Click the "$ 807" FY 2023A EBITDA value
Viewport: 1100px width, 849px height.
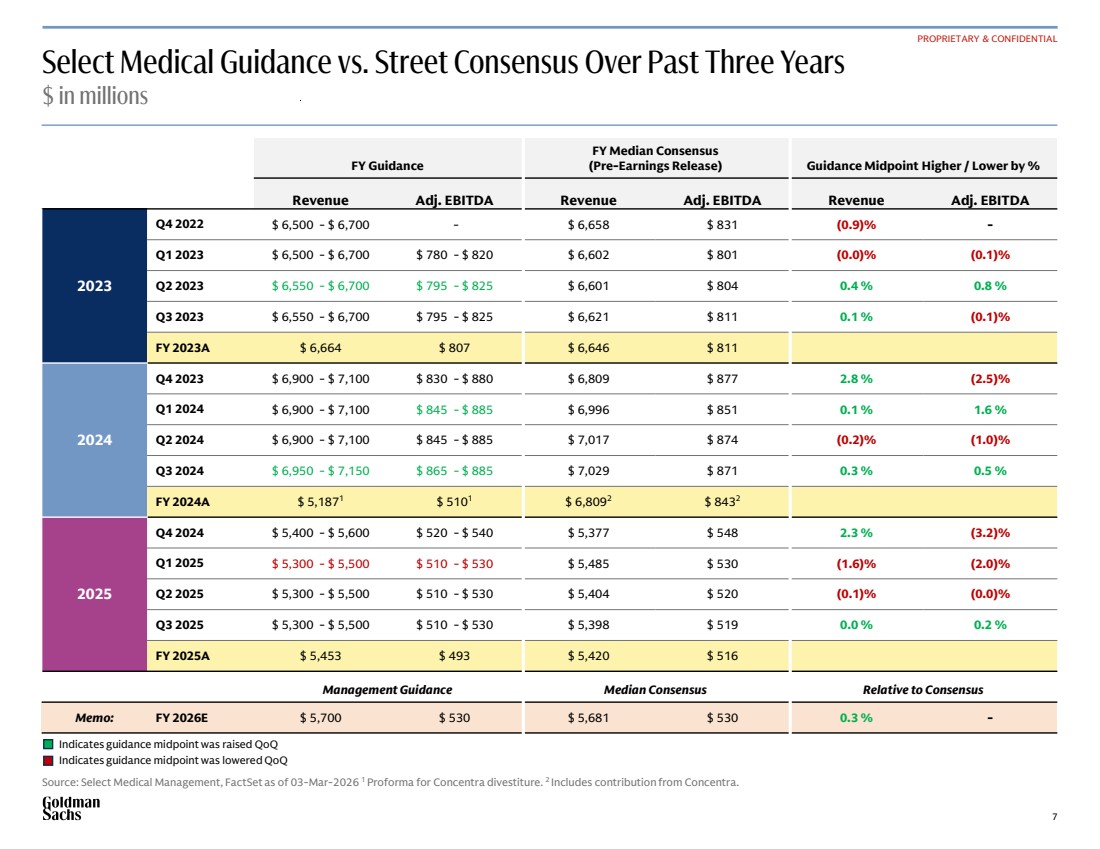(455, 347)
